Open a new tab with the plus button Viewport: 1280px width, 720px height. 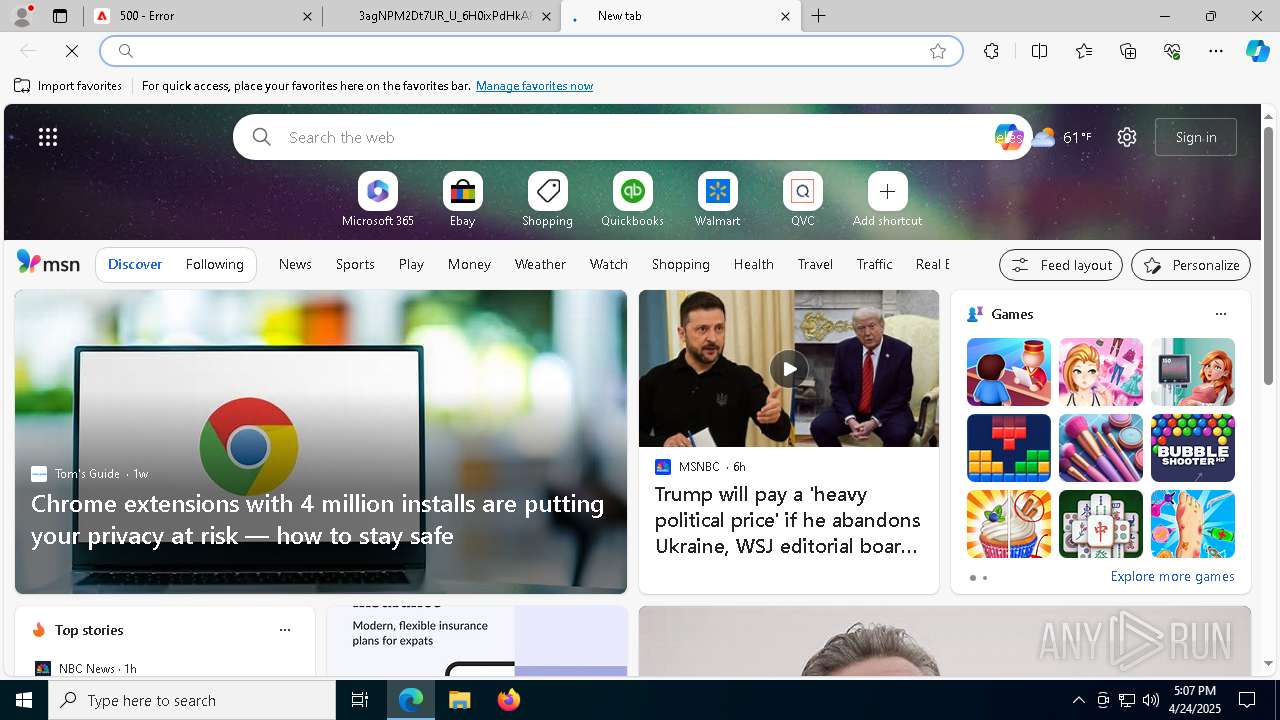819,16
